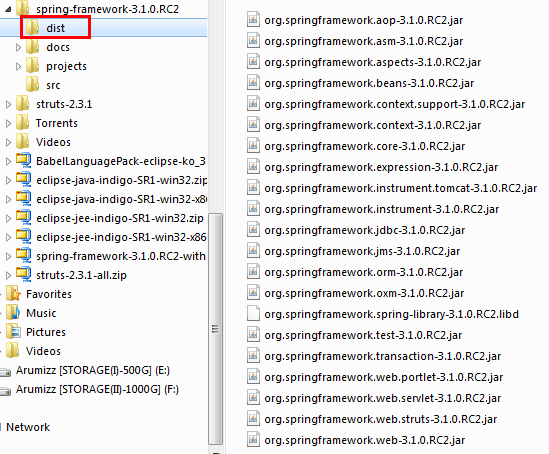Viewport: 549px width, 454px height.
Task: Click the navigation pane vertical scrollbar thumb
Action: pos(216,329)
